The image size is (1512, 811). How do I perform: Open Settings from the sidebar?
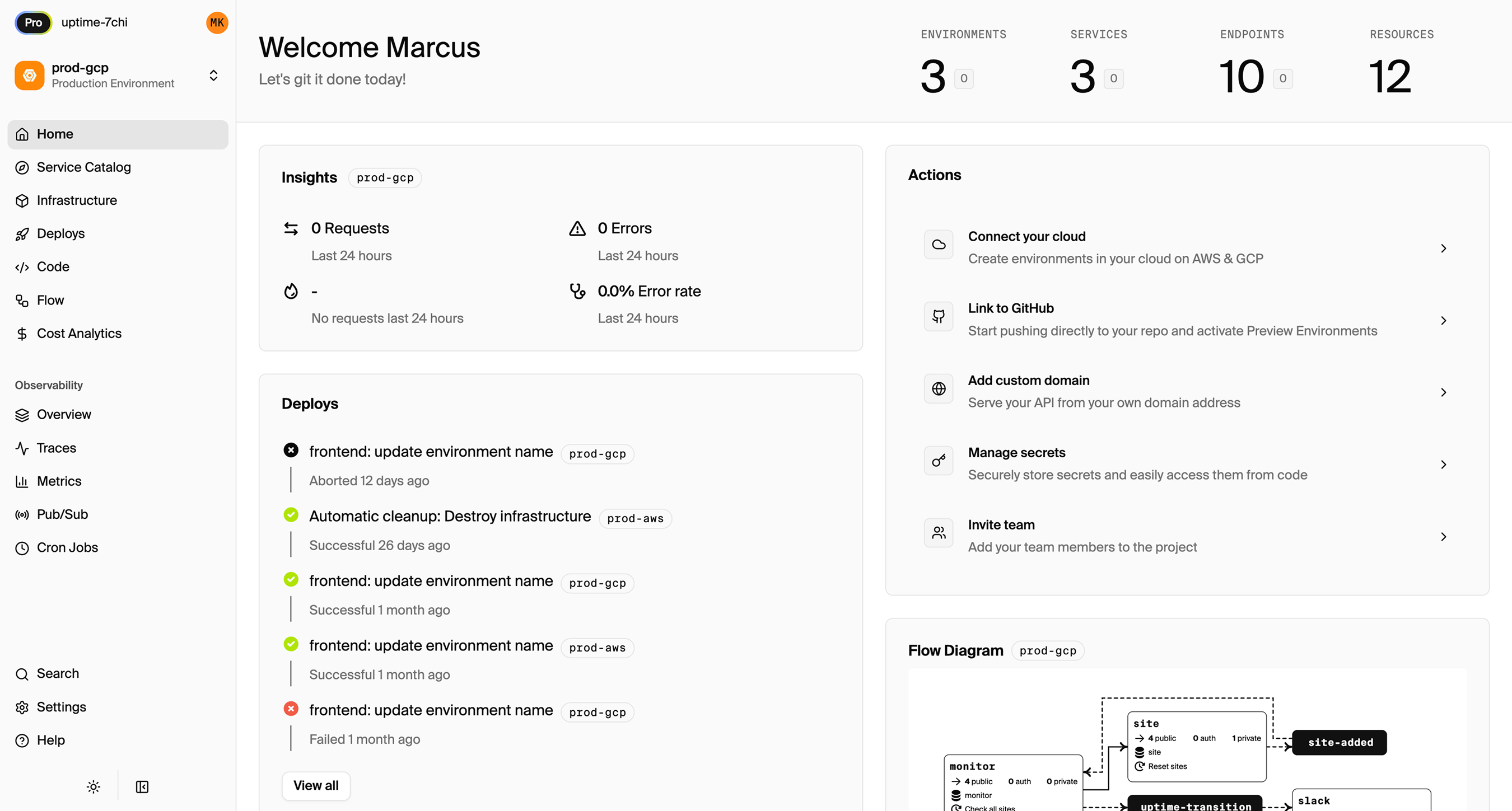61,707
